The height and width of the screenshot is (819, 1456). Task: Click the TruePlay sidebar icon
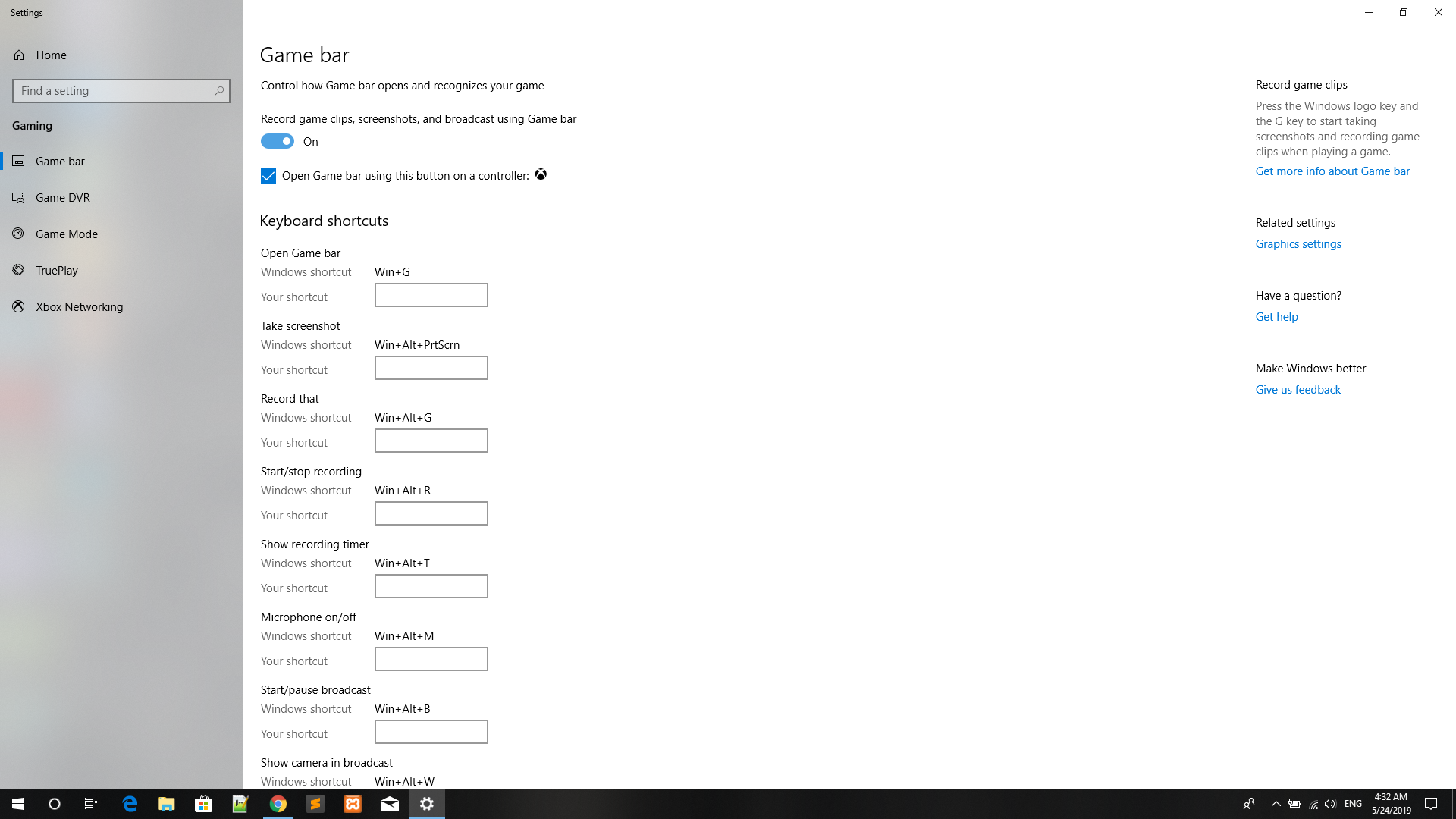pyautogui.click(x=19, y=271)
